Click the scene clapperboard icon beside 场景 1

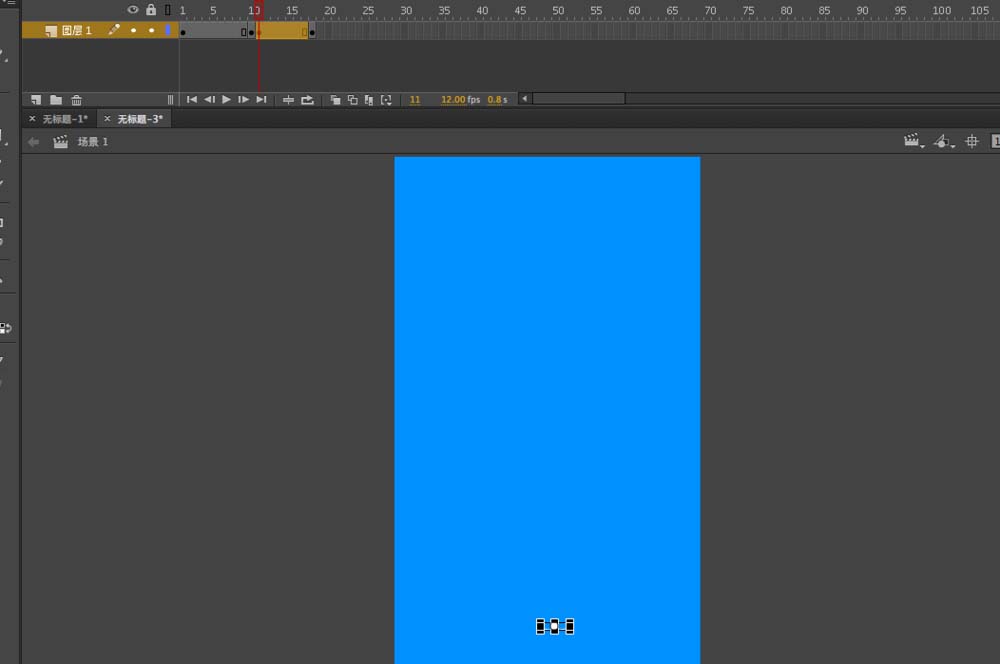pyautogui.click(x=61, y=142)
